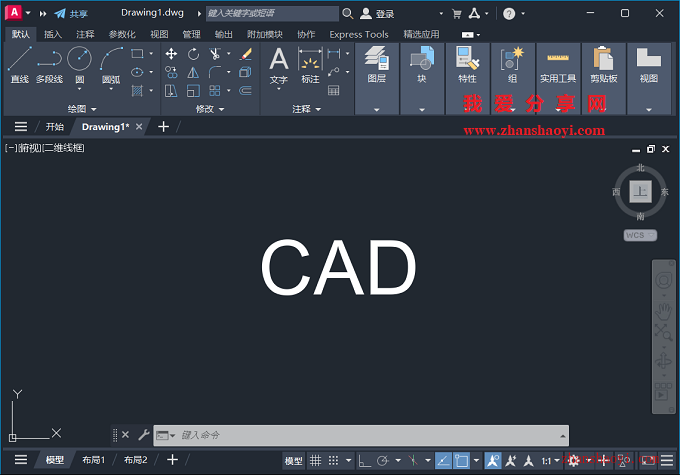Switch to the Insert (插入) ribbon tab
Viewport: 680px width, 475px height.
pos(53,34)
